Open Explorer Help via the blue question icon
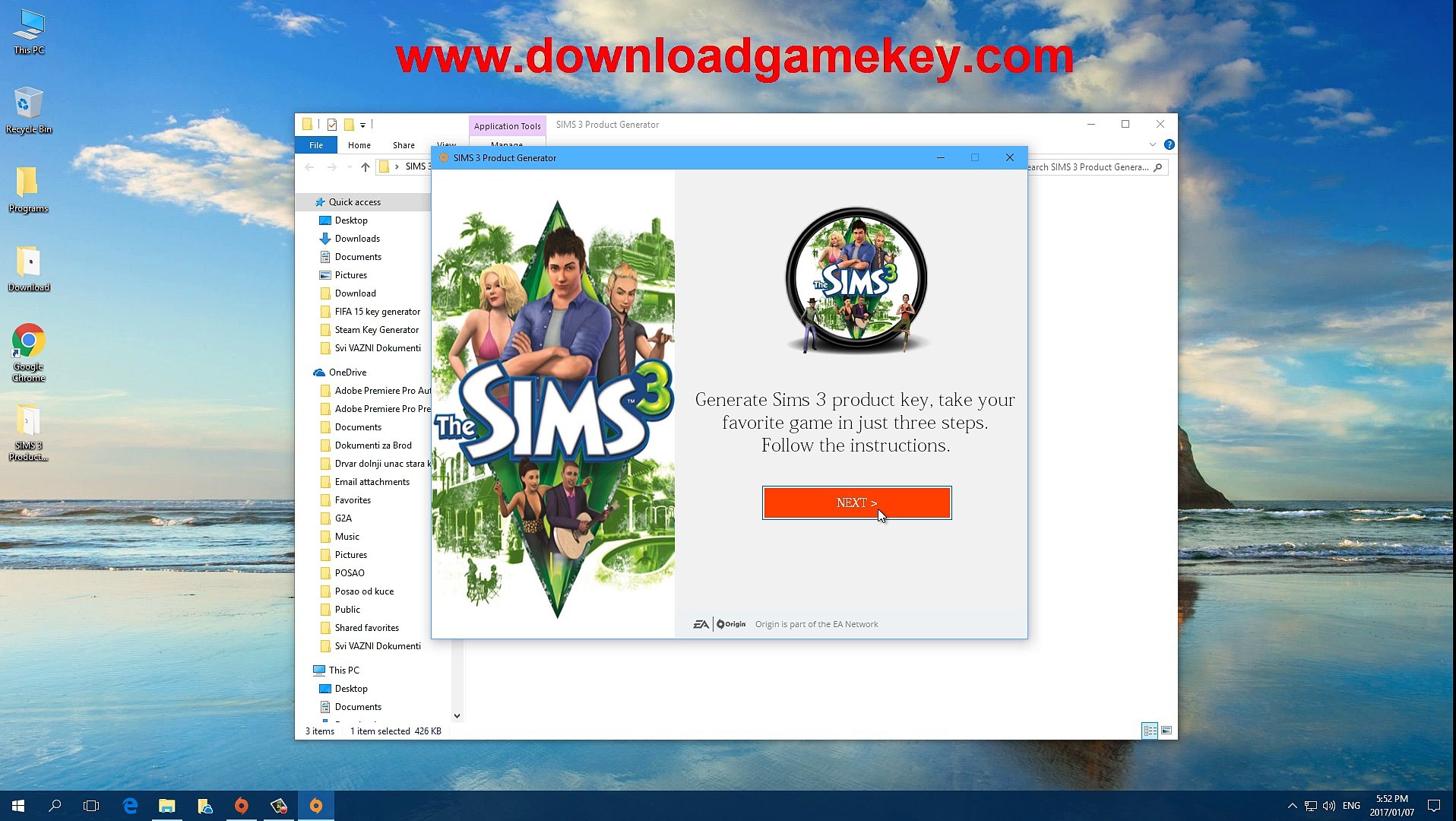The height and width of the screenshot is (821, 1456). (1170, 144)
